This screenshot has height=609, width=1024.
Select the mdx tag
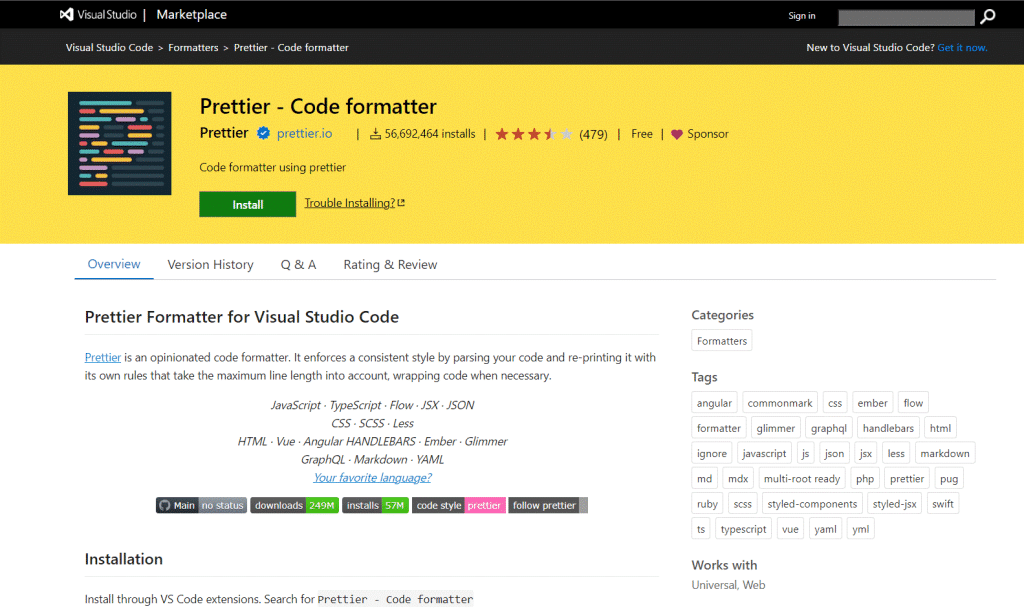[x=738, y=478]
